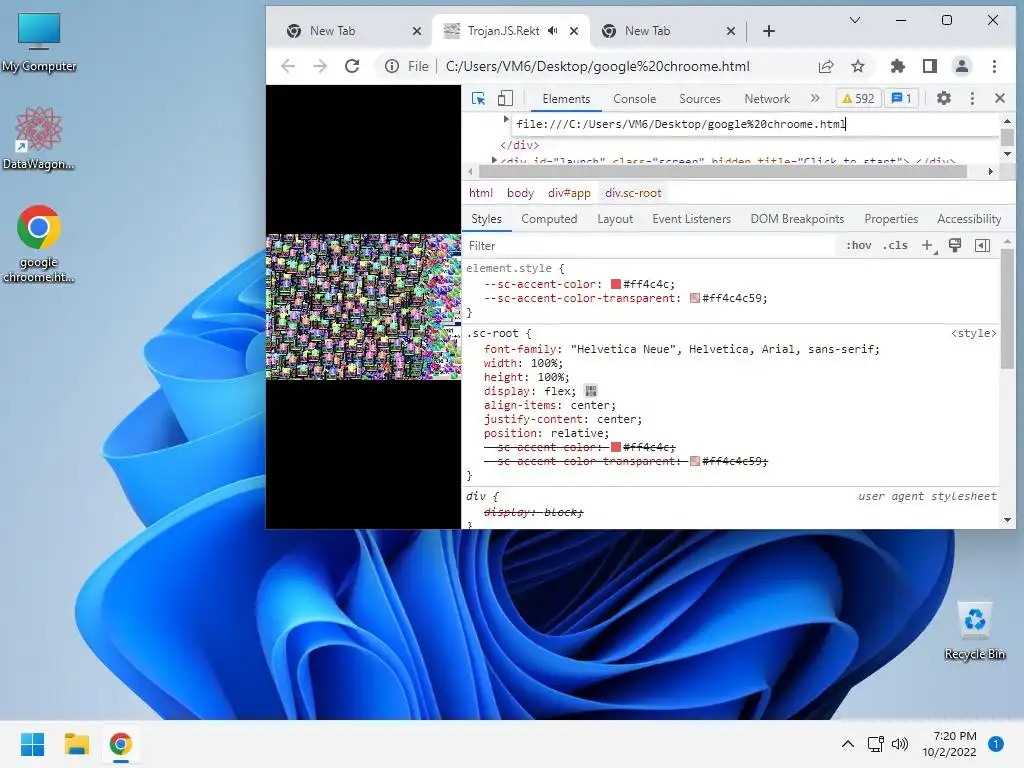Click the struck-through #ff4c4c59 swatch in .sc-root
The width and height of the screenshot is (1024, 768).
(x=694, y=461)
